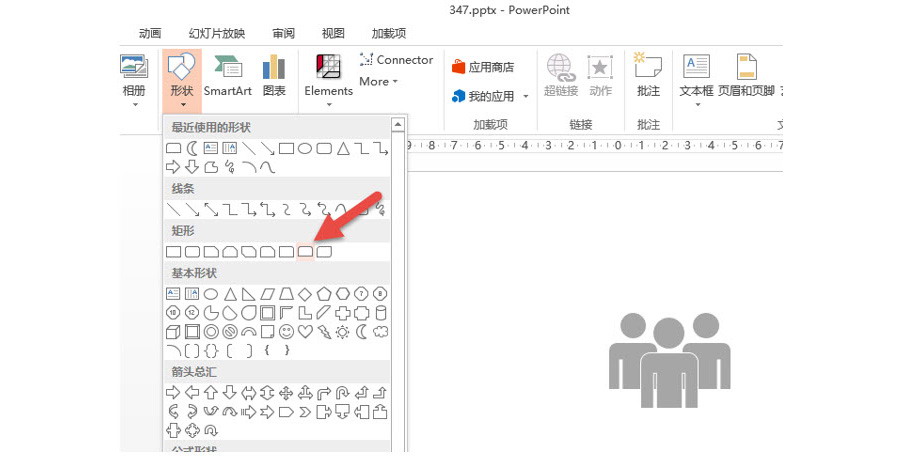Expand the 形状 shapes dropdown
Screen dimensions: 900x468
[181, 80]
